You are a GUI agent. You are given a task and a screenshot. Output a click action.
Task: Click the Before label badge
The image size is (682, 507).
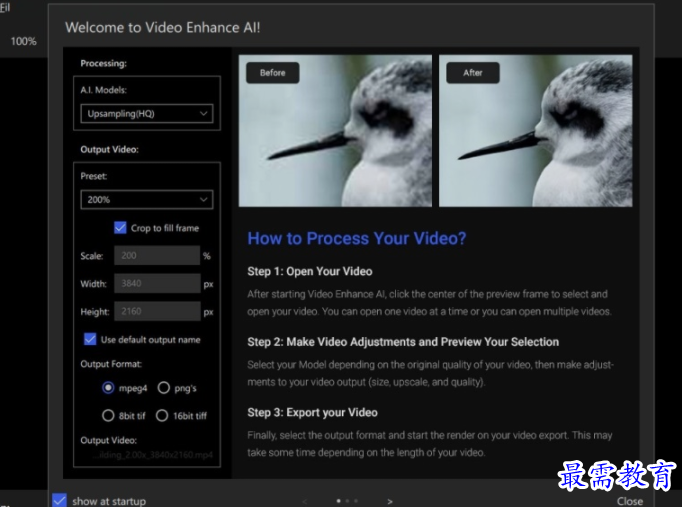[x=273, y=73]
